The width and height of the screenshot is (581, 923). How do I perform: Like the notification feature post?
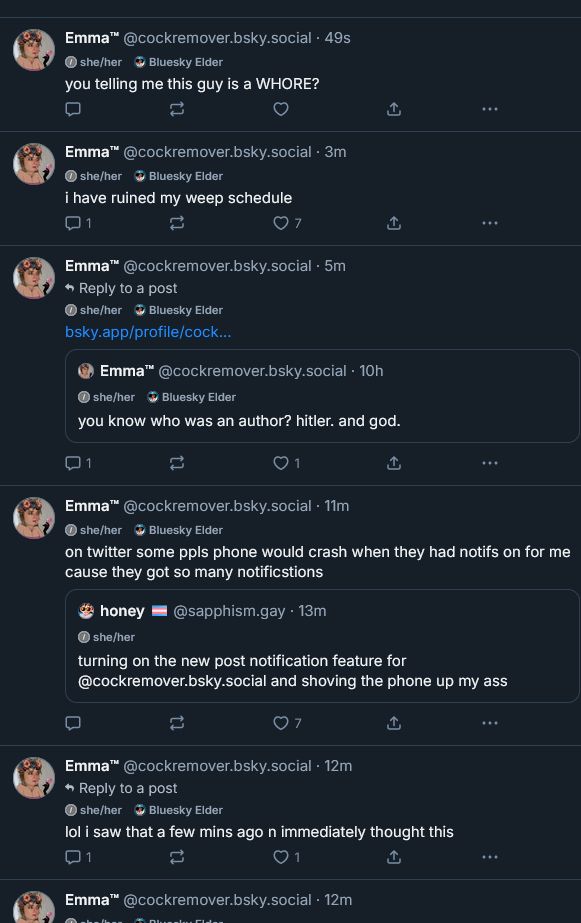281,723
